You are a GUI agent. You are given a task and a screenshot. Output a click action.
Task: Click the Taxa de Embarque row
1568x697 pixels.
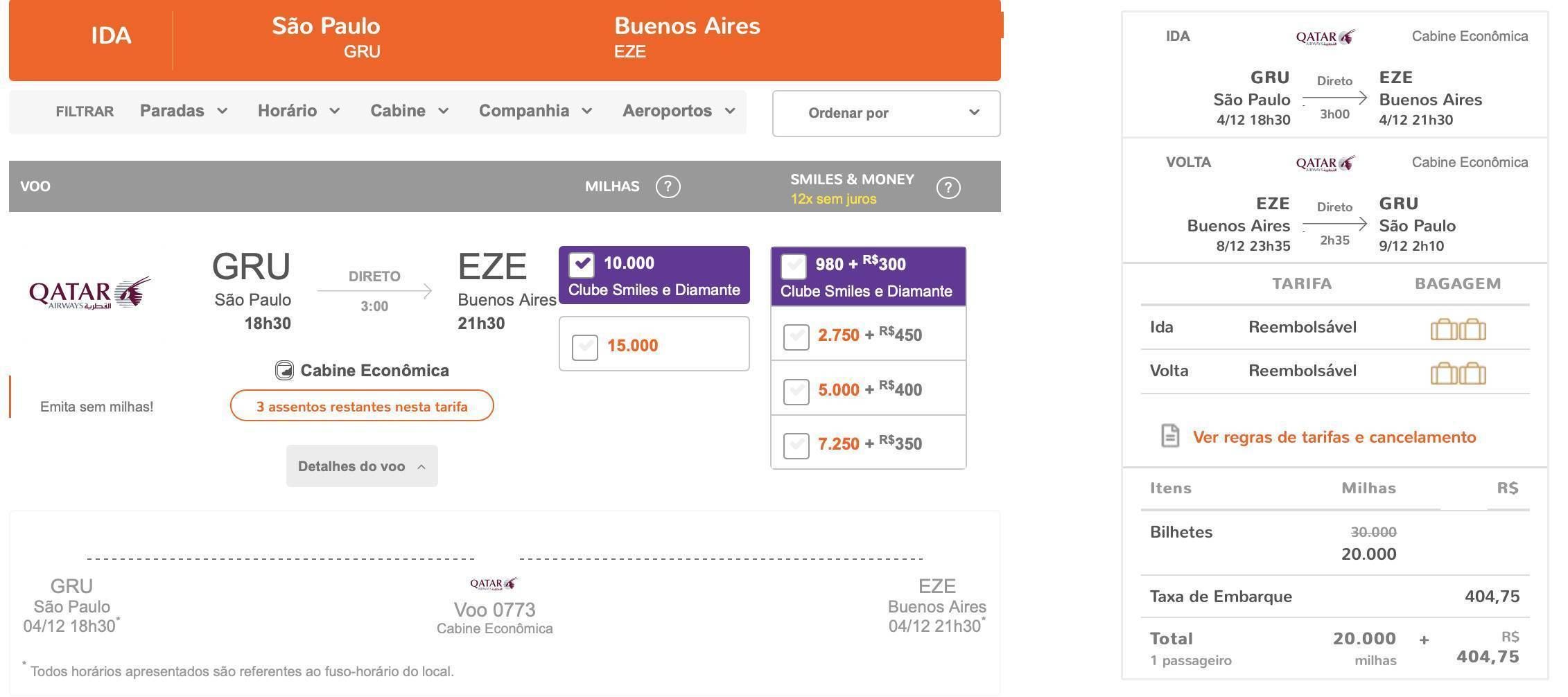(1334, 597)
